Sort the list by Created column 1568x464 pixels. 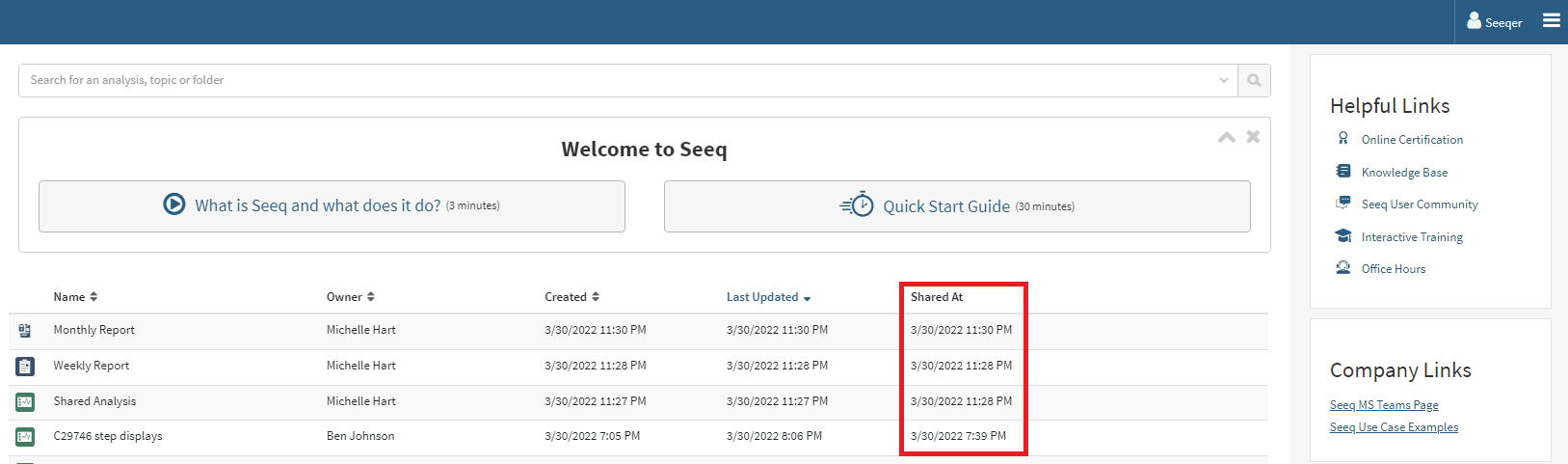[x=572, y=297]
